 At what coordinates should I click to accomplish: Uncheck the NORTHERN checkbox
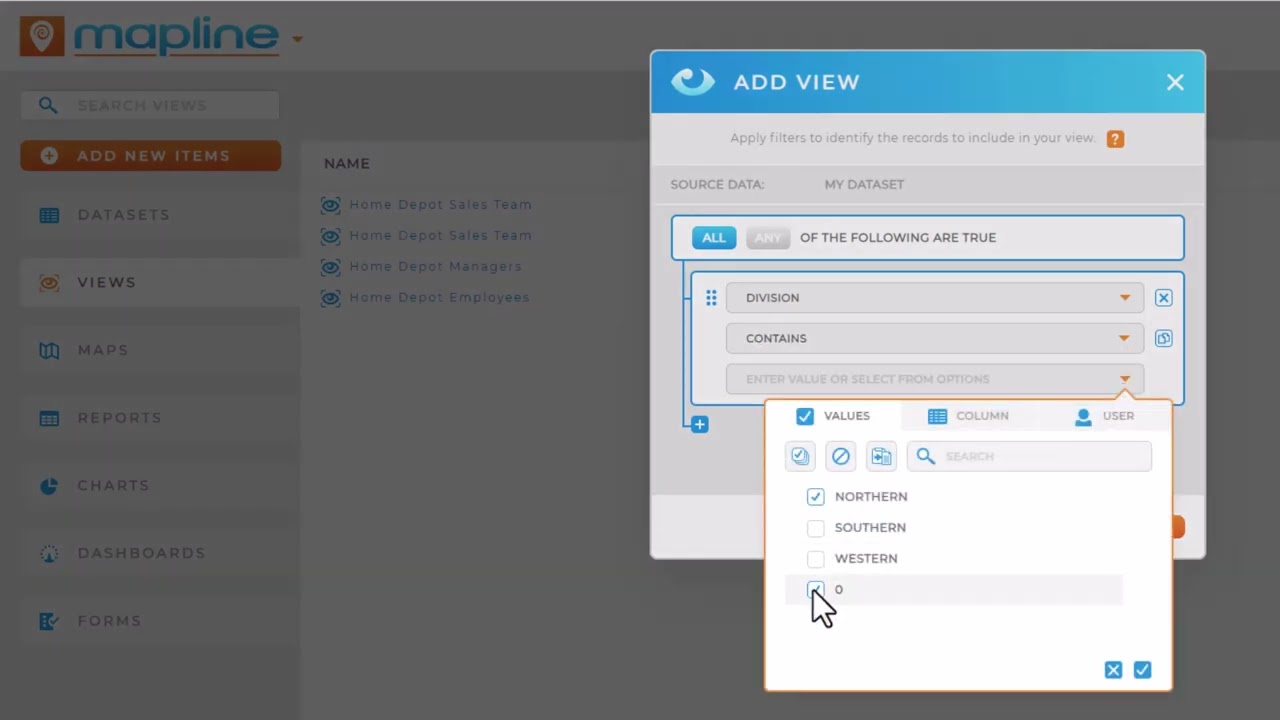click(816, 497)
